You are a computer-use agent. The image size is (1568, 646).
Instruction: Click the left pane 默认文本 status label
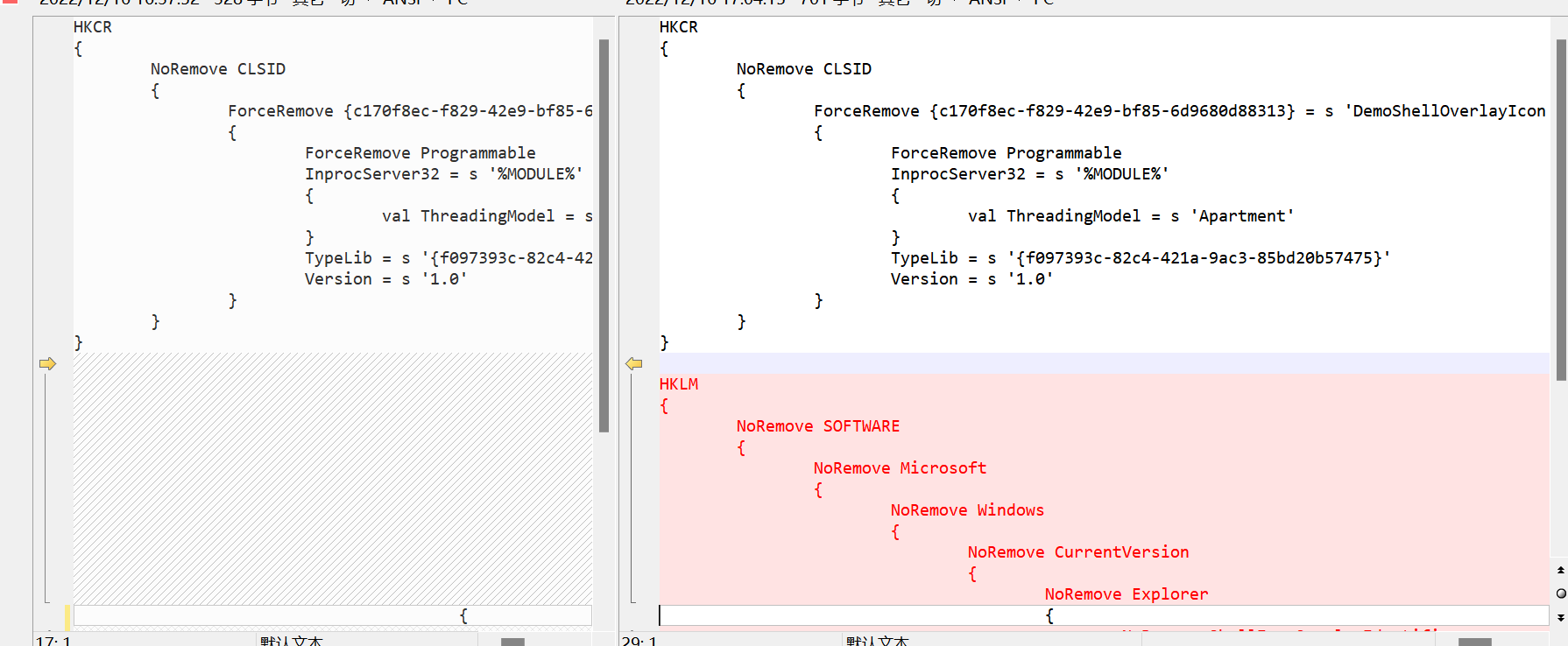tap(292, 641)
